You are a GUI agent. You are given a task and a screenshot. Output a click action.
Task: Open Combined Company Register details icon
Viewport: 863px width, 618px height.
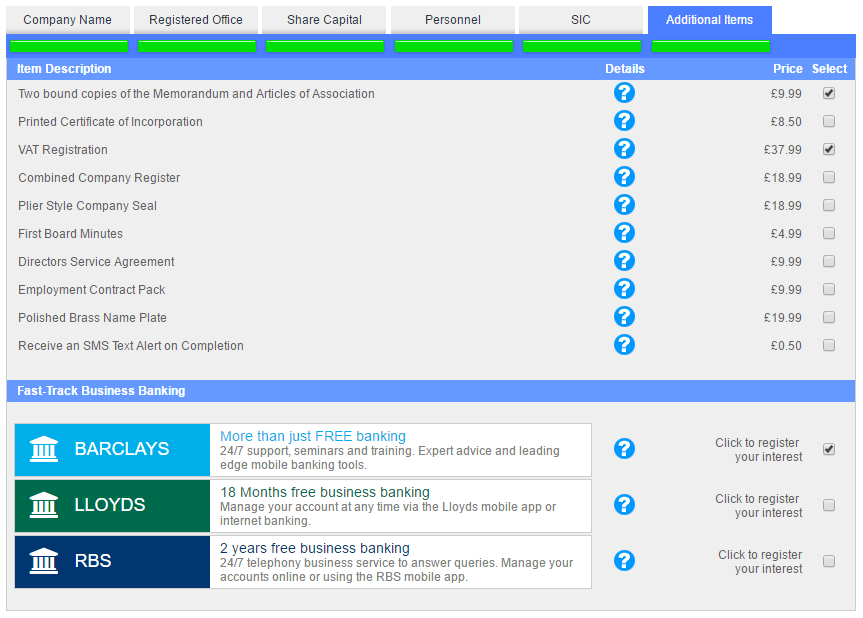(x=624, y=177)
